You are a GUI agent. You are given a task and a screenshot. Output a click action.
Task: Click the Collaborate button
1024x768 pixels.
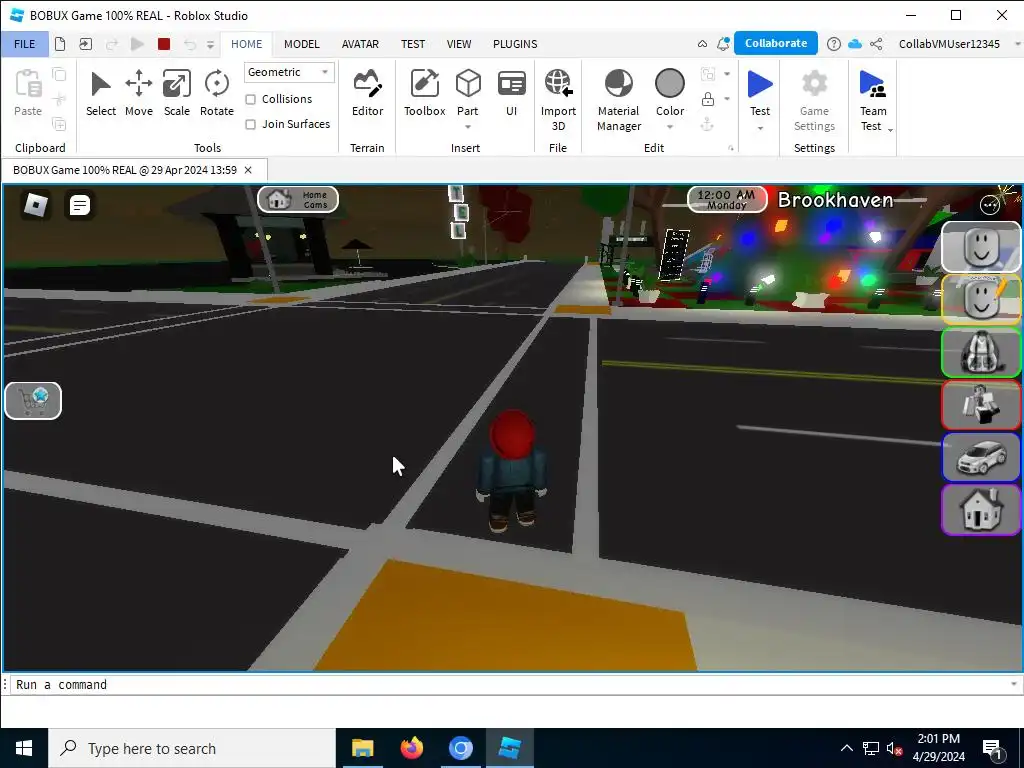(776, 43)
